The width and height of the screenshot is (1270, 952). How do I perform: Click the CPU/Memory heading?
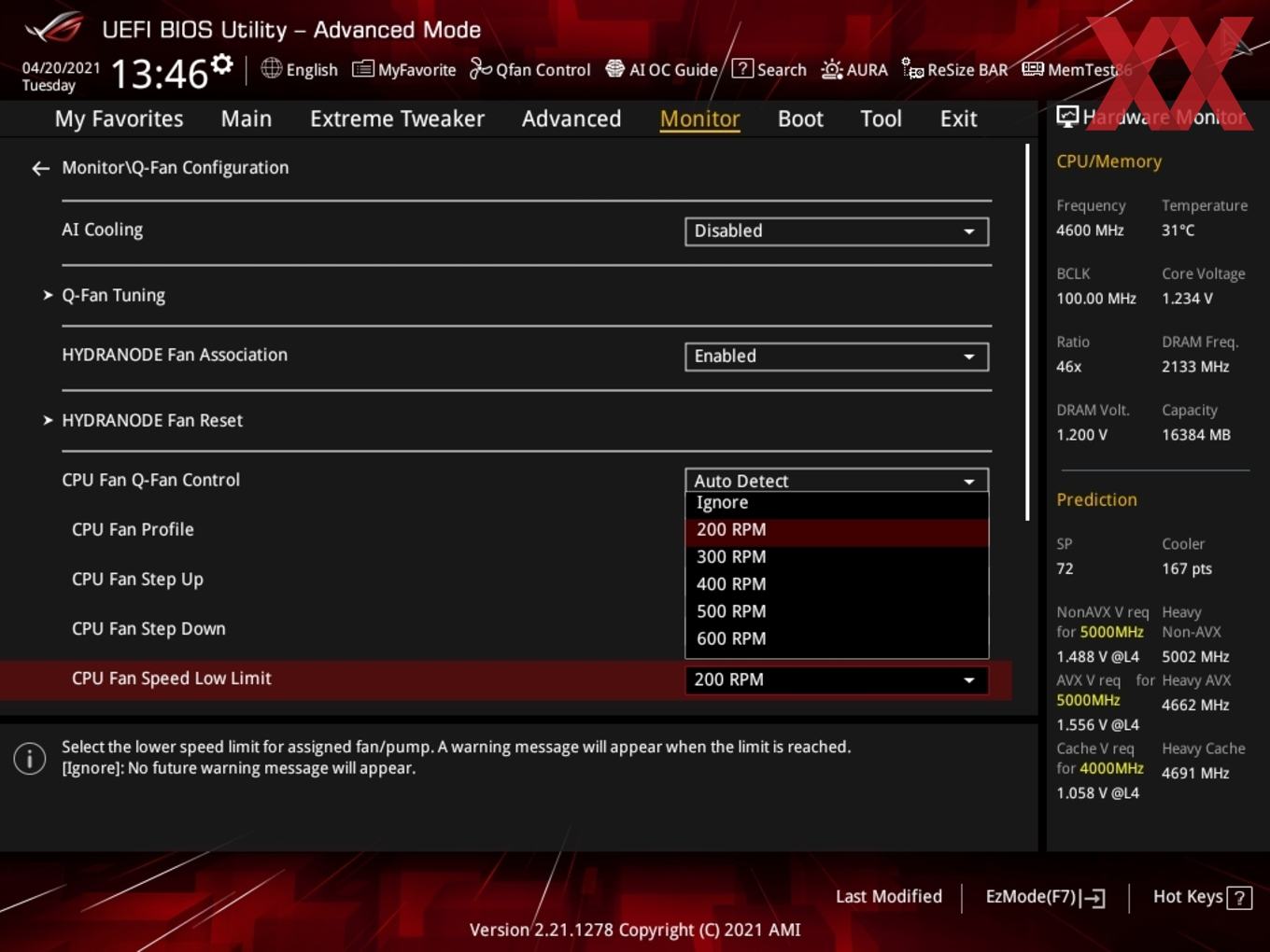point(1108,161)
